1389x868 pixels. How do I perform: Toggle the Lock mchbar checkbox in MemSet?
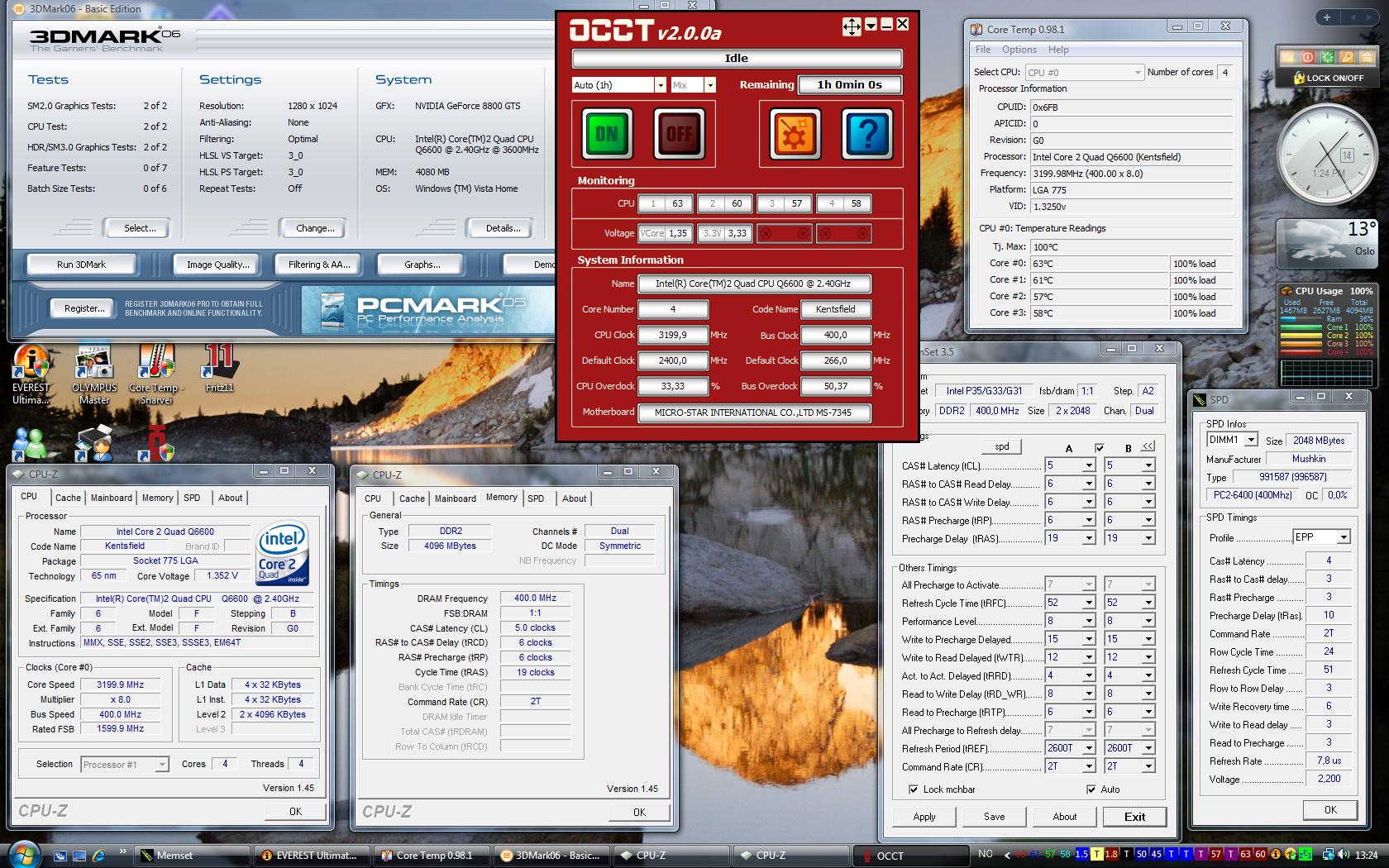(913, 789)
